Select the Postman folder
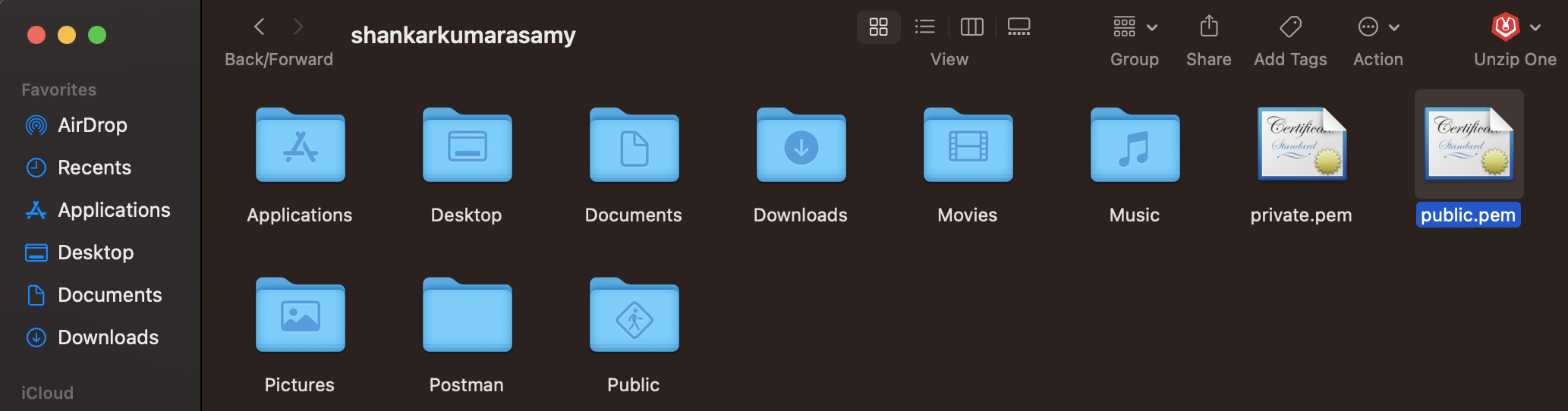The image size is (1568, 411). tap(467, 316)
